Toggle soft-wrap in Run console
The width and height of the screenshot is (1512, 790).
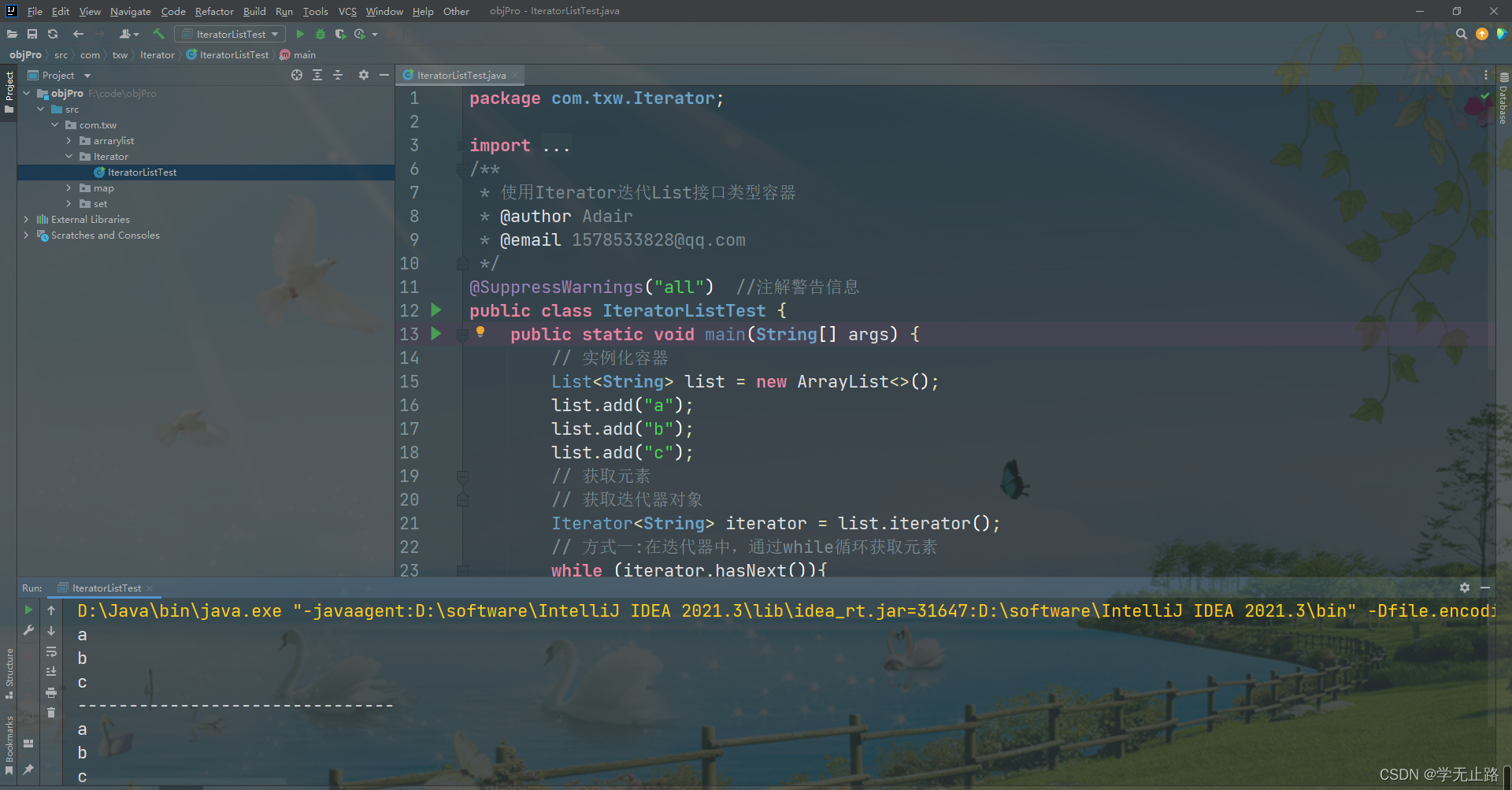pos(51,651)
